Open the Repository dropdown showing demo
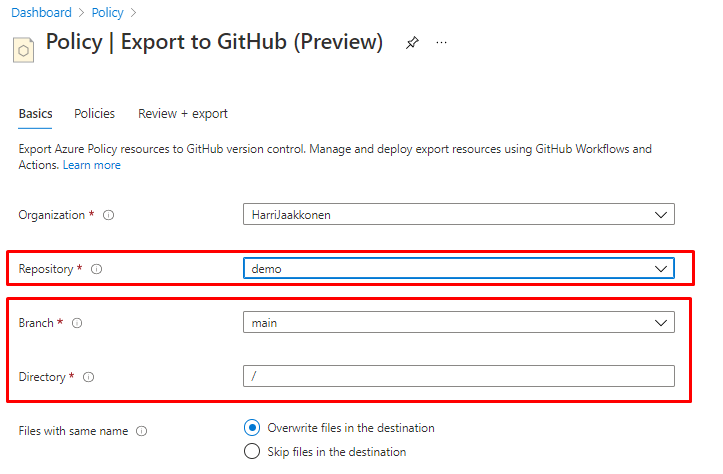The image size is (723, 474). pyautogui.click(x=458, y=268)
